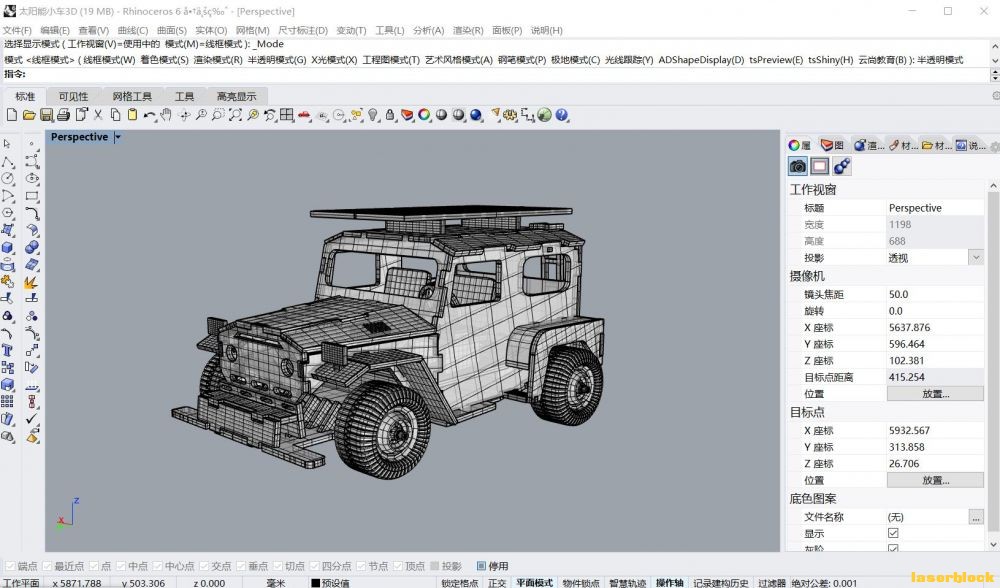This screenshot has width=1000, height=588.
Task: Cut selection with the scissors icon
Action: click(x=98, y=115)
